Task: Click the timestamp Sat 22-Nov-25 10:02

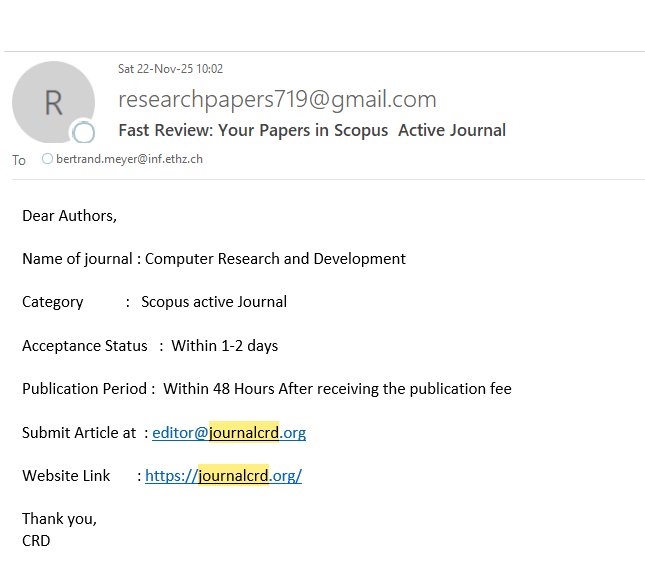Action: point(170,69)
